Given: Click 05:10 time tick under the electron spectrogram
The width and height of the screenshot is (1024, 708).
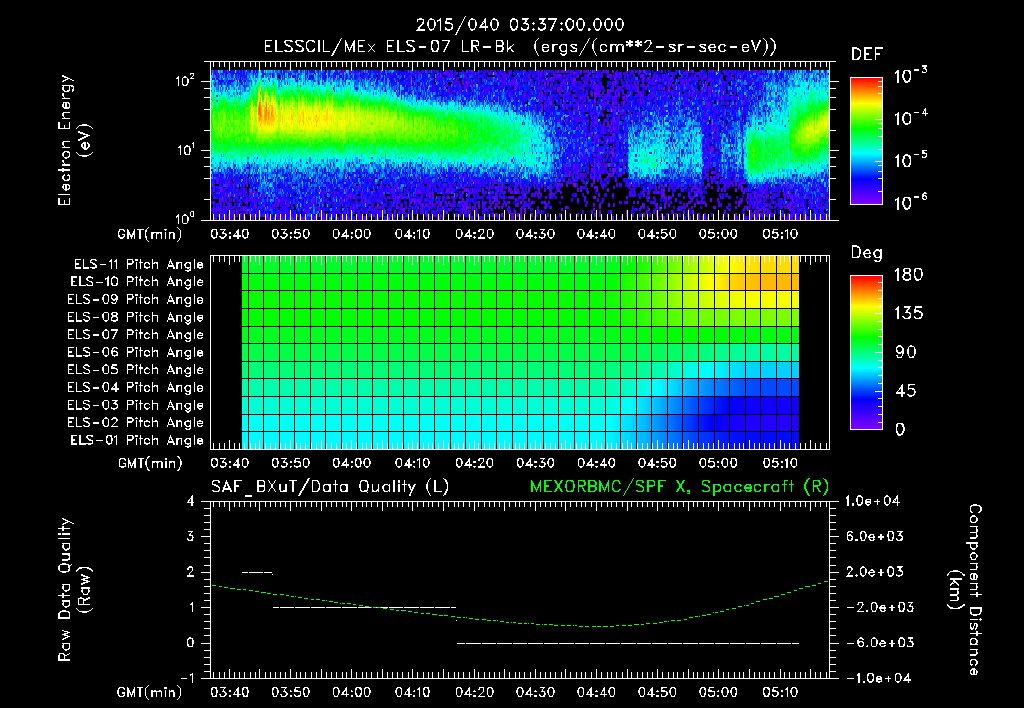Looking at the screenshot, I should 780,234.
